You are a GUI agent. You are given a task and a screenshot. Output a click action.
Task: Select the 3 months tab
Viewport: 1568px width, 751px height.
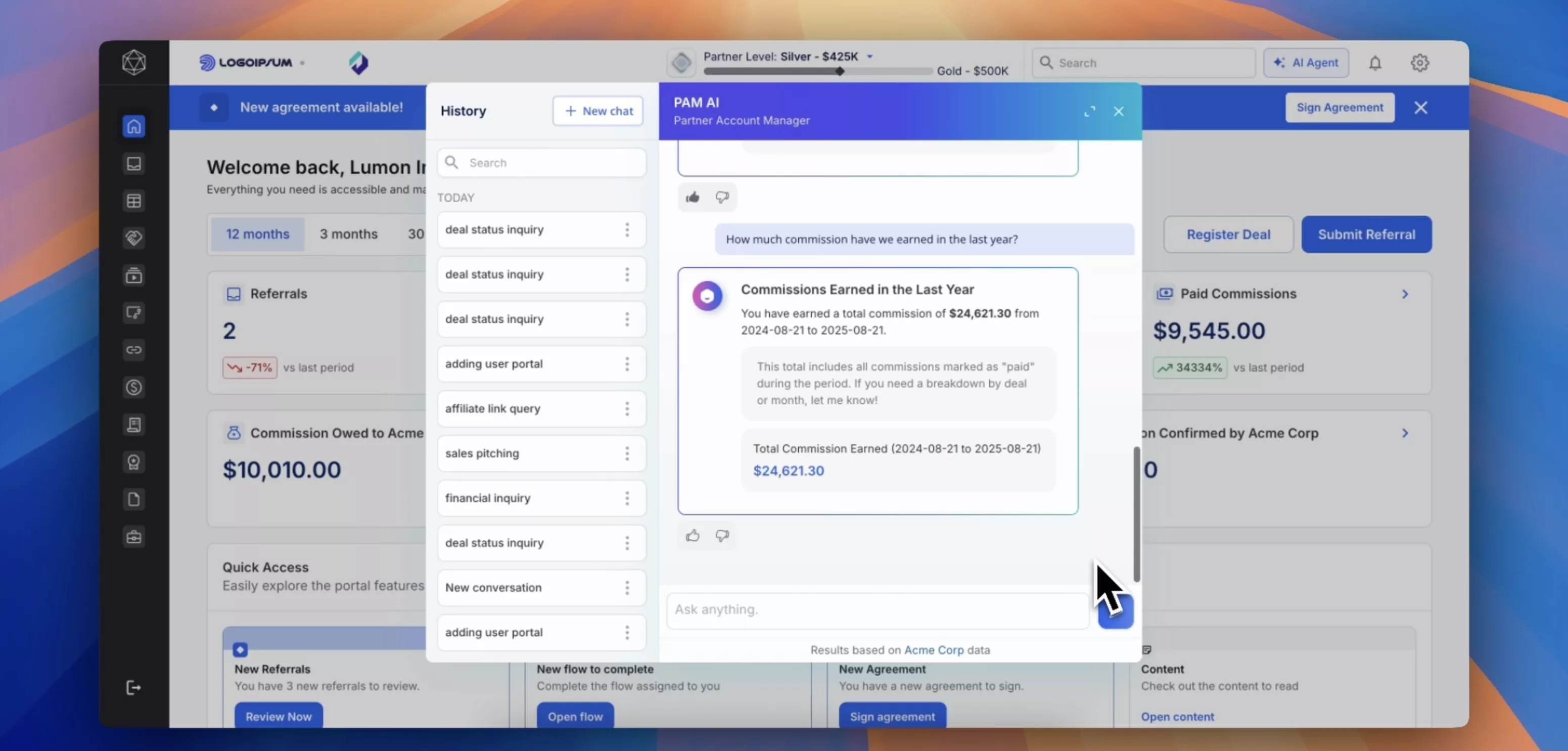[349, 234]
